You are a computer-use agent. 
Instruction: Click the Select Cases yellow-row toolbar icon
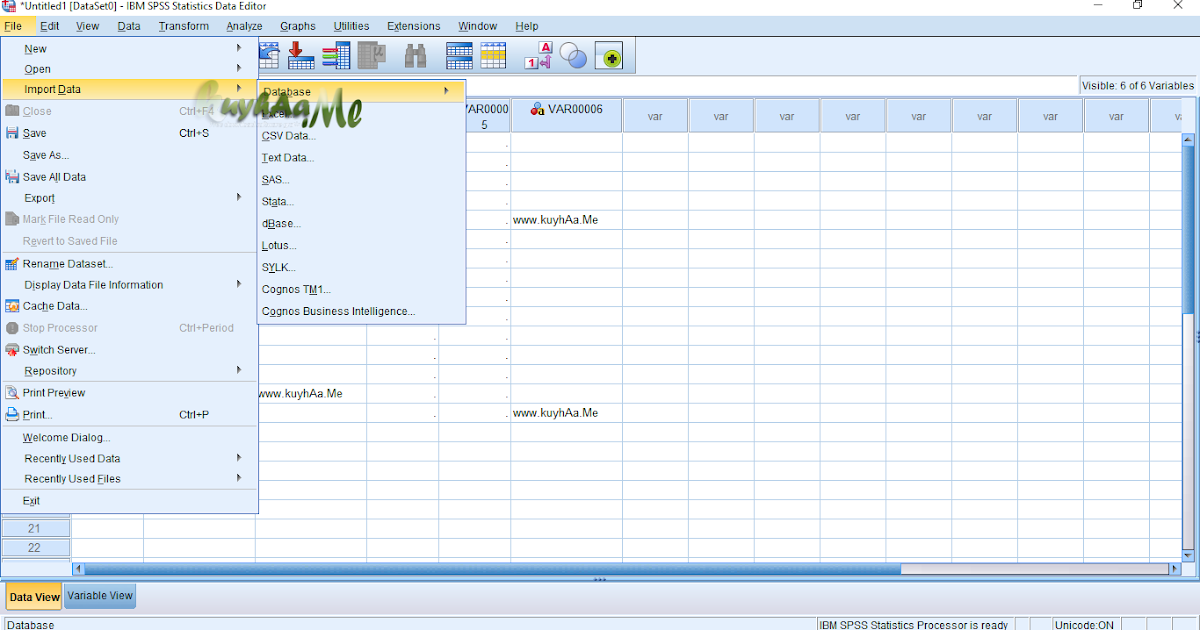[x=493, y=56]
